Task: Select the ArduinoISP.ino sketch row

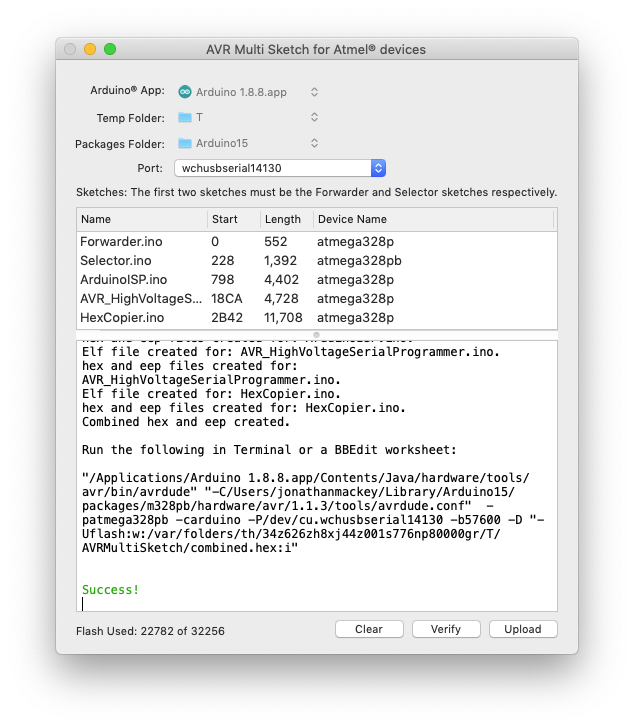Action: coord(317,280)
